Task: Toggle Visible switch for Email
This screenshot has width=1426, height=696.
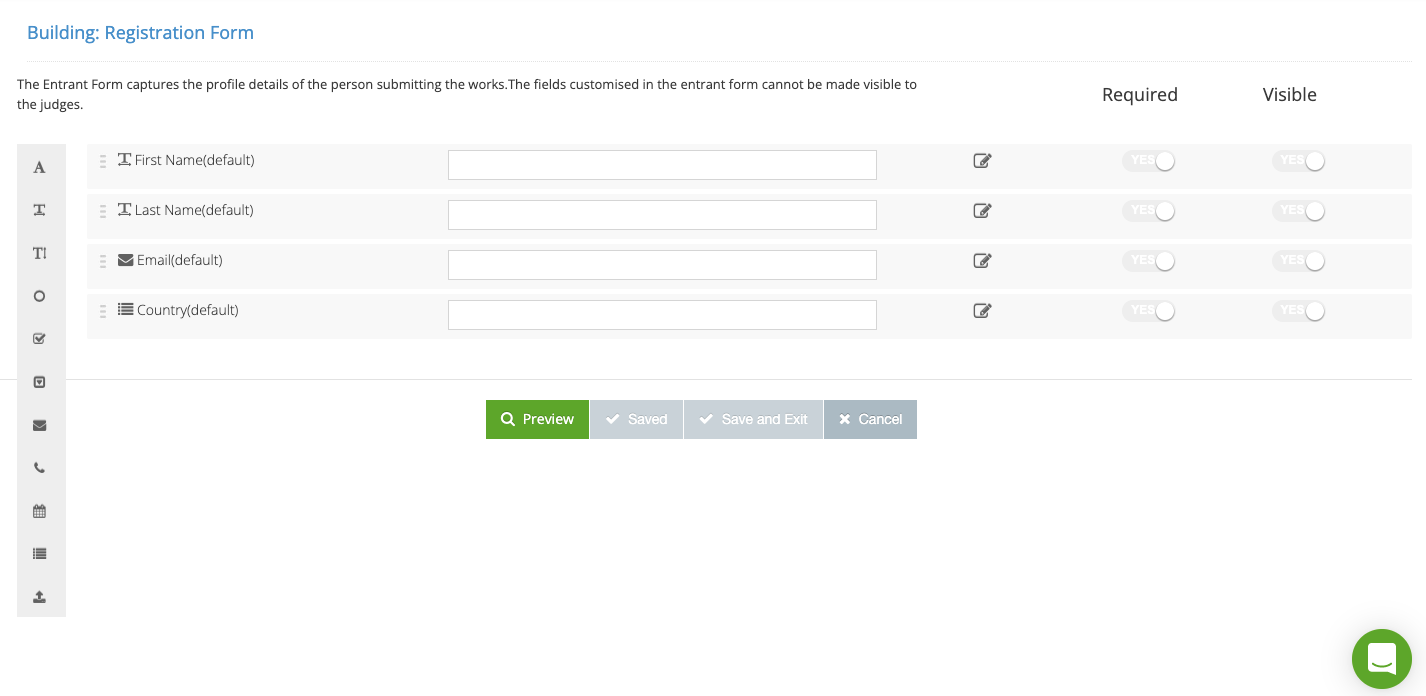Action: point(1298,261)
